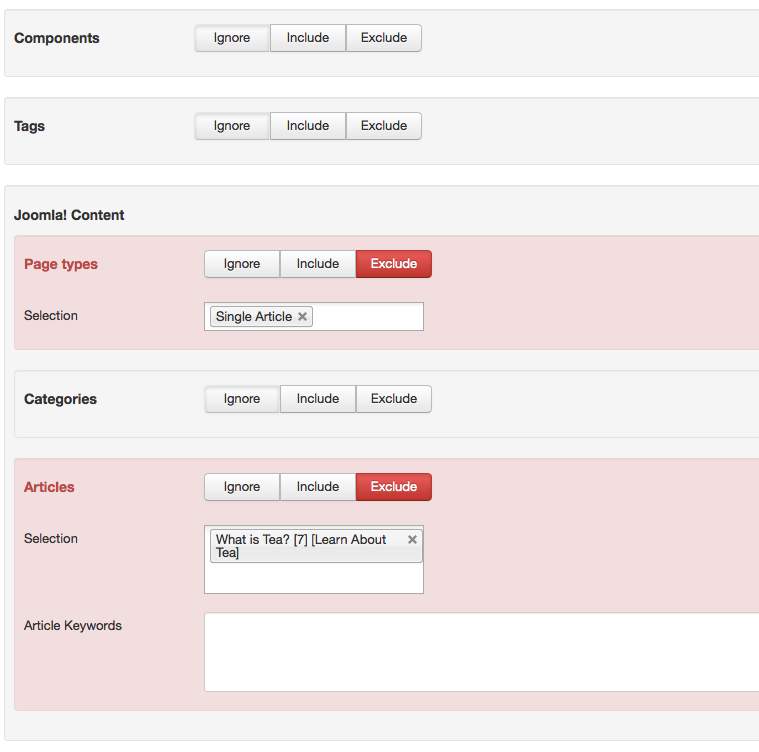Click the Page types Selection field

point(366,317)
